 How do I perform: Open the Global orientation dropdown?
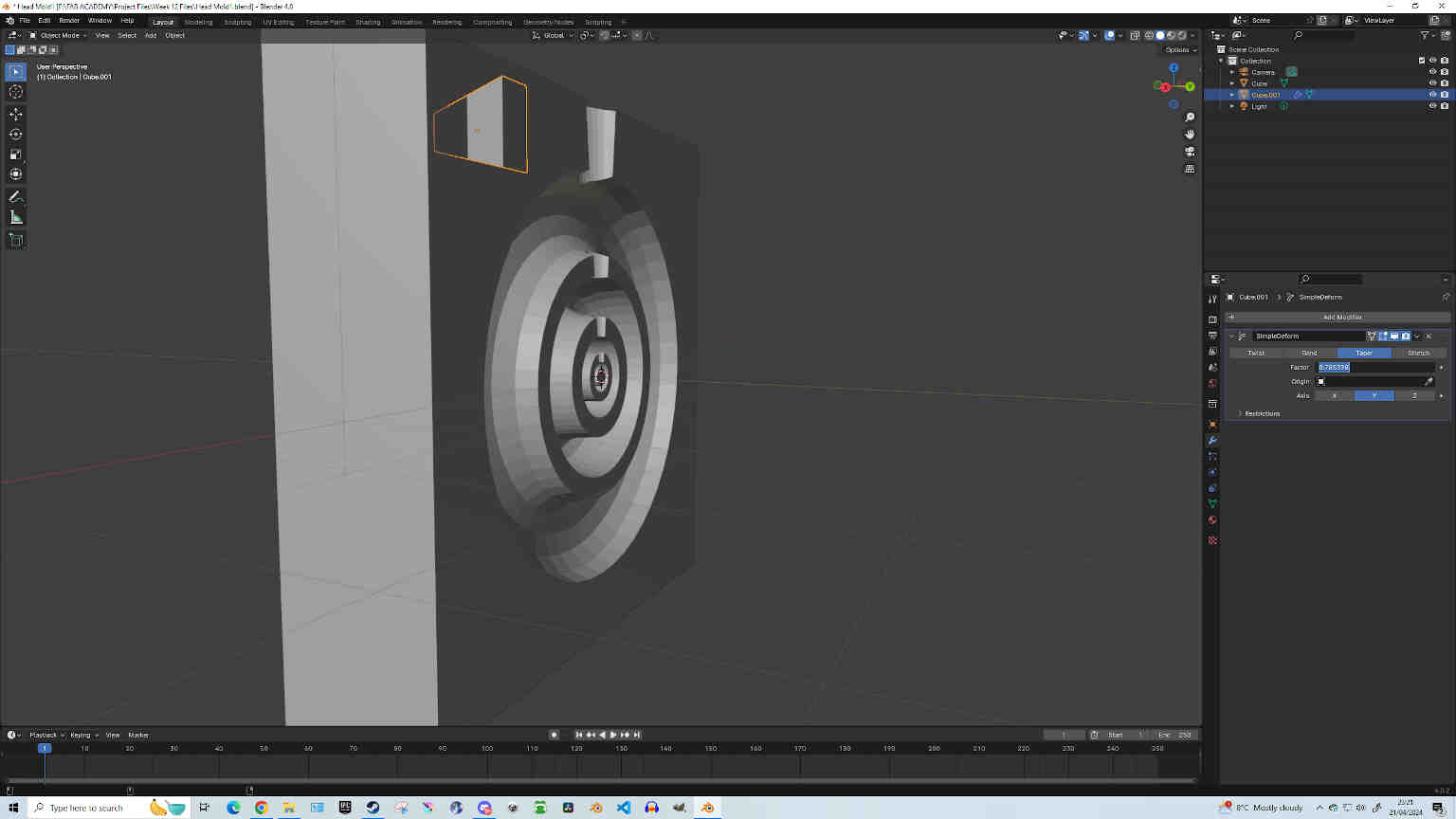click(x=553, y=35)
